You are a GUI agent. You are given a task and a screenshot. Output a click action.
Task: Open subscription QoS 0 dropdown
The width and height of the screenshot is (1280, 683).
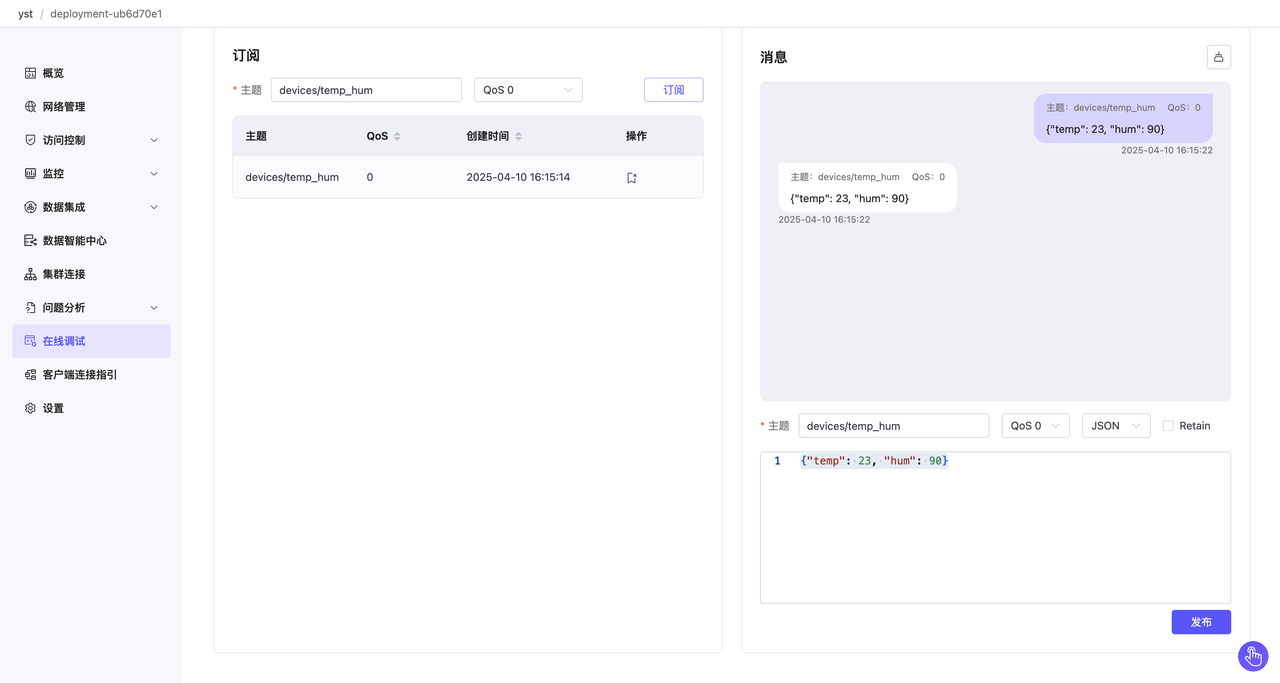click(x=528, y=90)
